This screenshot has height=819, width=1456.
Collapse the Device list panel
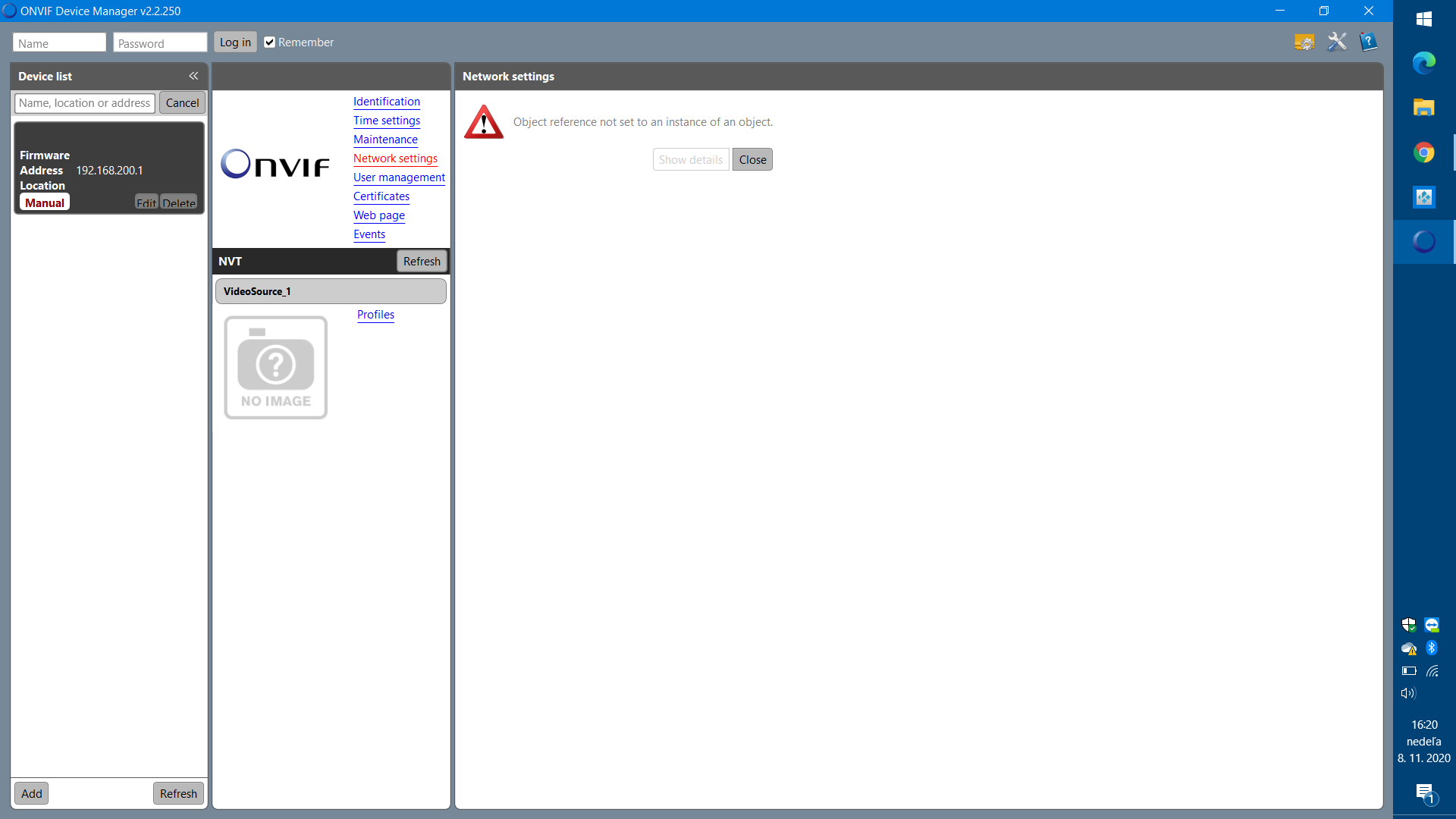tap(193, 76)
